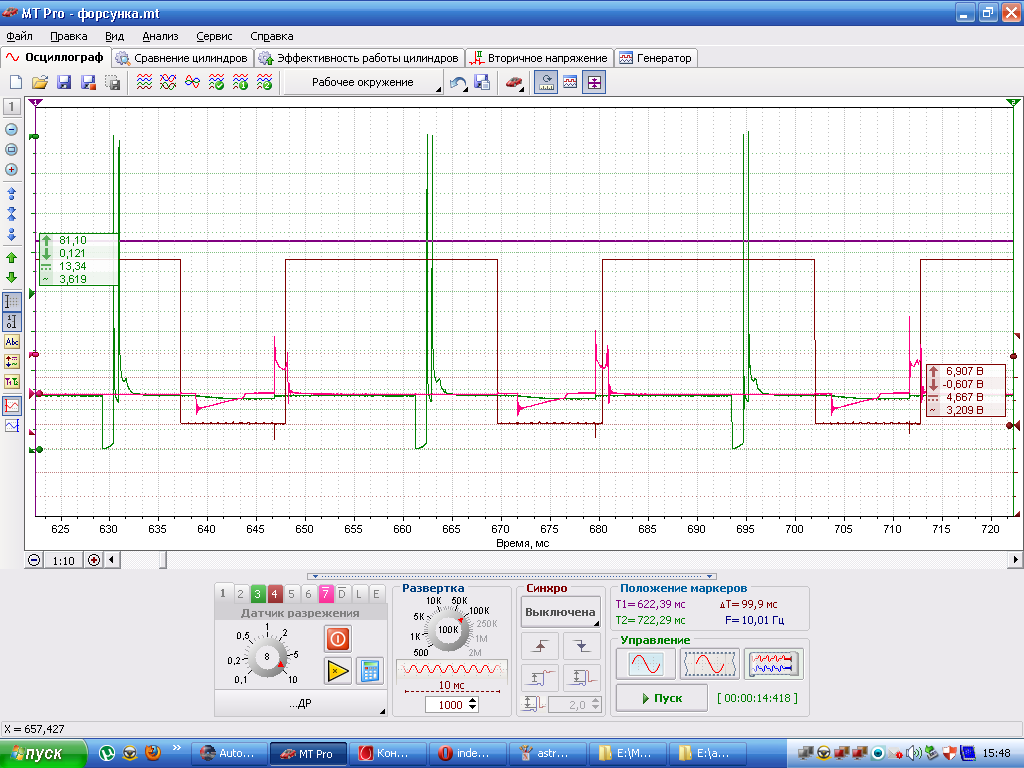Click the 1:10 scale button
Viewport: 1024px width, 768px height.
click(x=63, y=560)
